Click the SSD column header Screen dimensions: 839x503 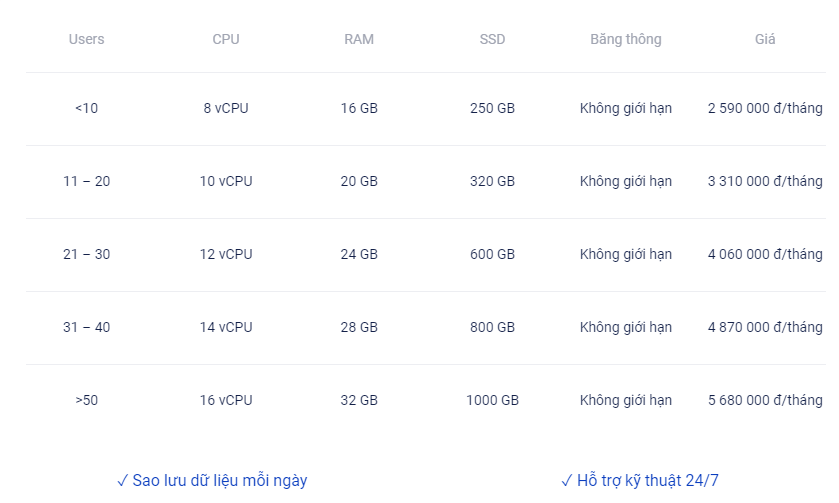[492, 39]
